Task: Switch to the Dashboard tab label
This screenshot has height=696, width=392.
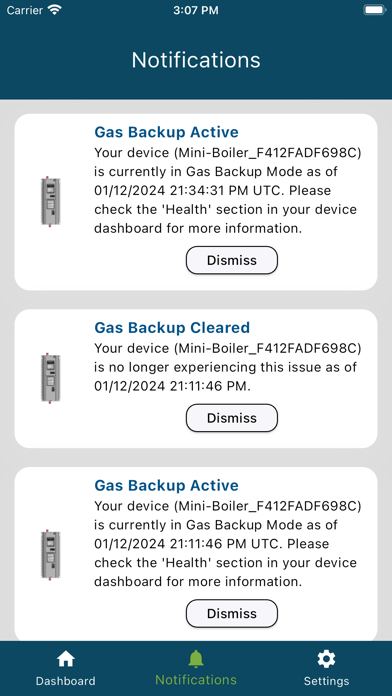Action: click(x=66, y=681)
